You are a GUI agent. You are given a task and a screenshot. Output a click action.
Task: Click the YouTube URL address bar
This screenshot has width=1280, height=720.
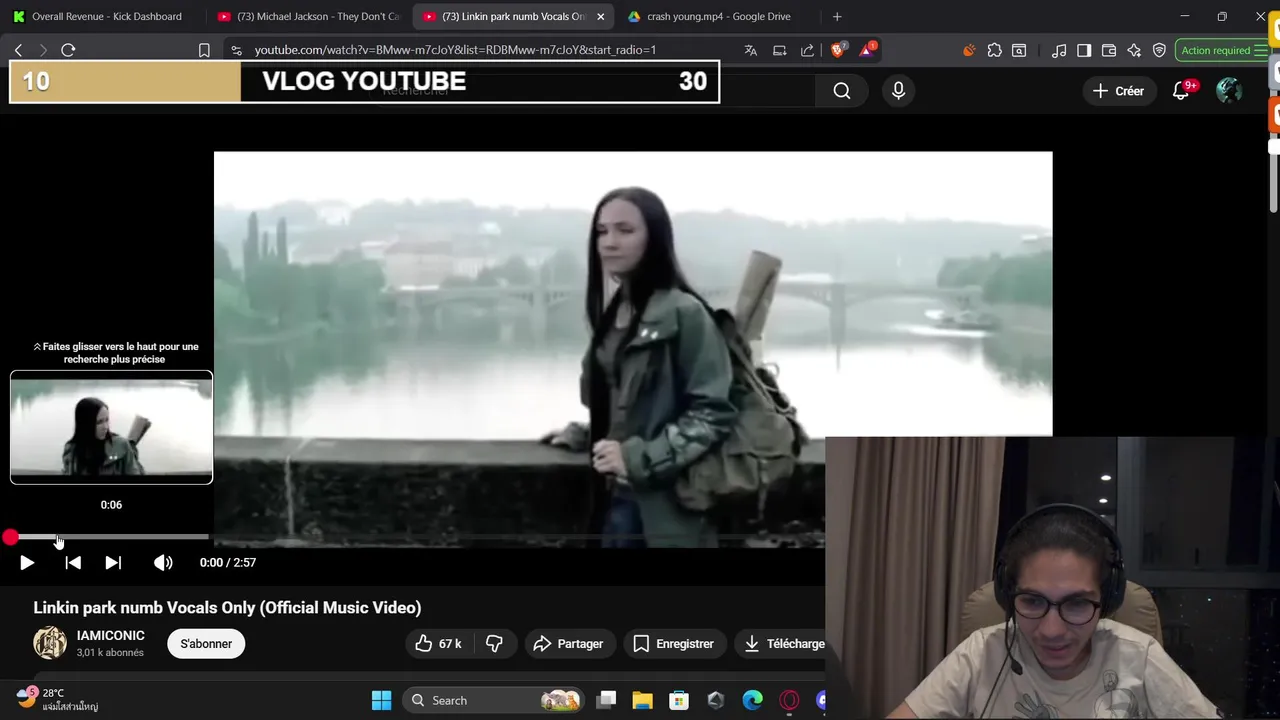[x=455, y=50]
